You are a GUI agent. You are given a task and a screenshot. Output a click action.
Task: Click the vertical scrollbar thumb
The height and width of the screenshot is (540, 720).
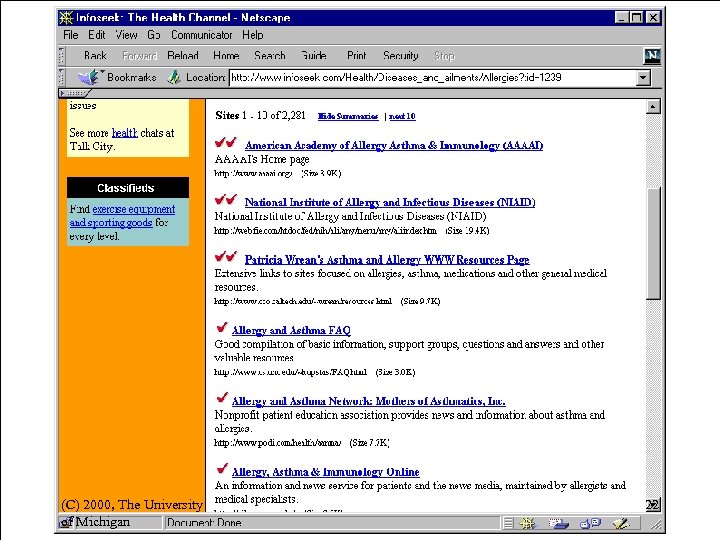[x=653, y=243]
